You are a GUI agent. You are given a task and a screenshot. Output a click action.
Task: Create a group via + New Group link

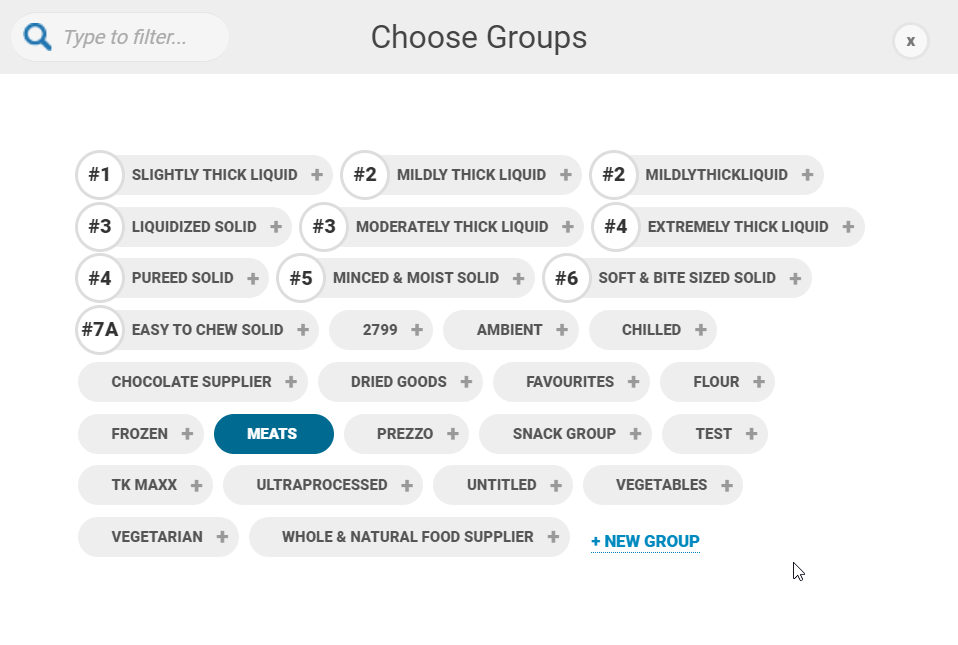pos(645,541)
